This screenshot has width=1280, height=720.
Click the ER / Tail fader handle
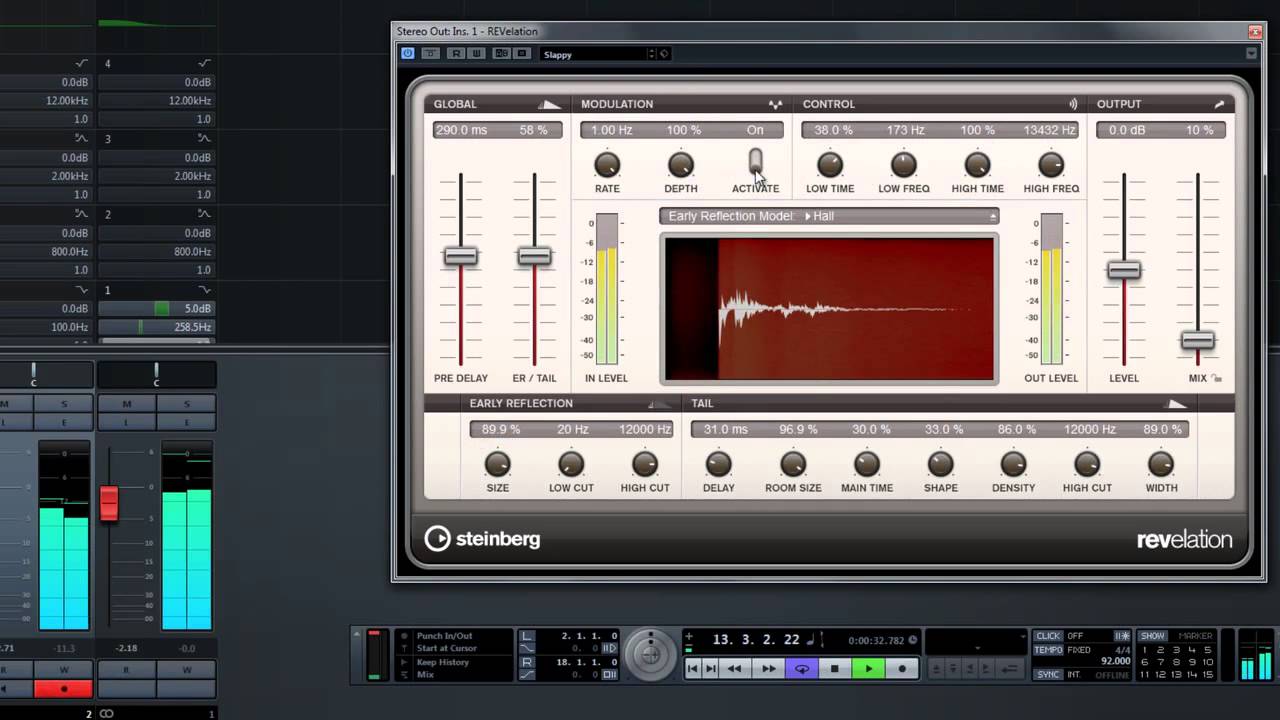coord(534,256)
